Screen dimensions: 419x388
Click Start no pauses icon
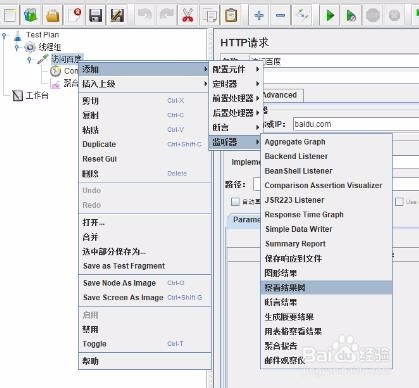351,15
